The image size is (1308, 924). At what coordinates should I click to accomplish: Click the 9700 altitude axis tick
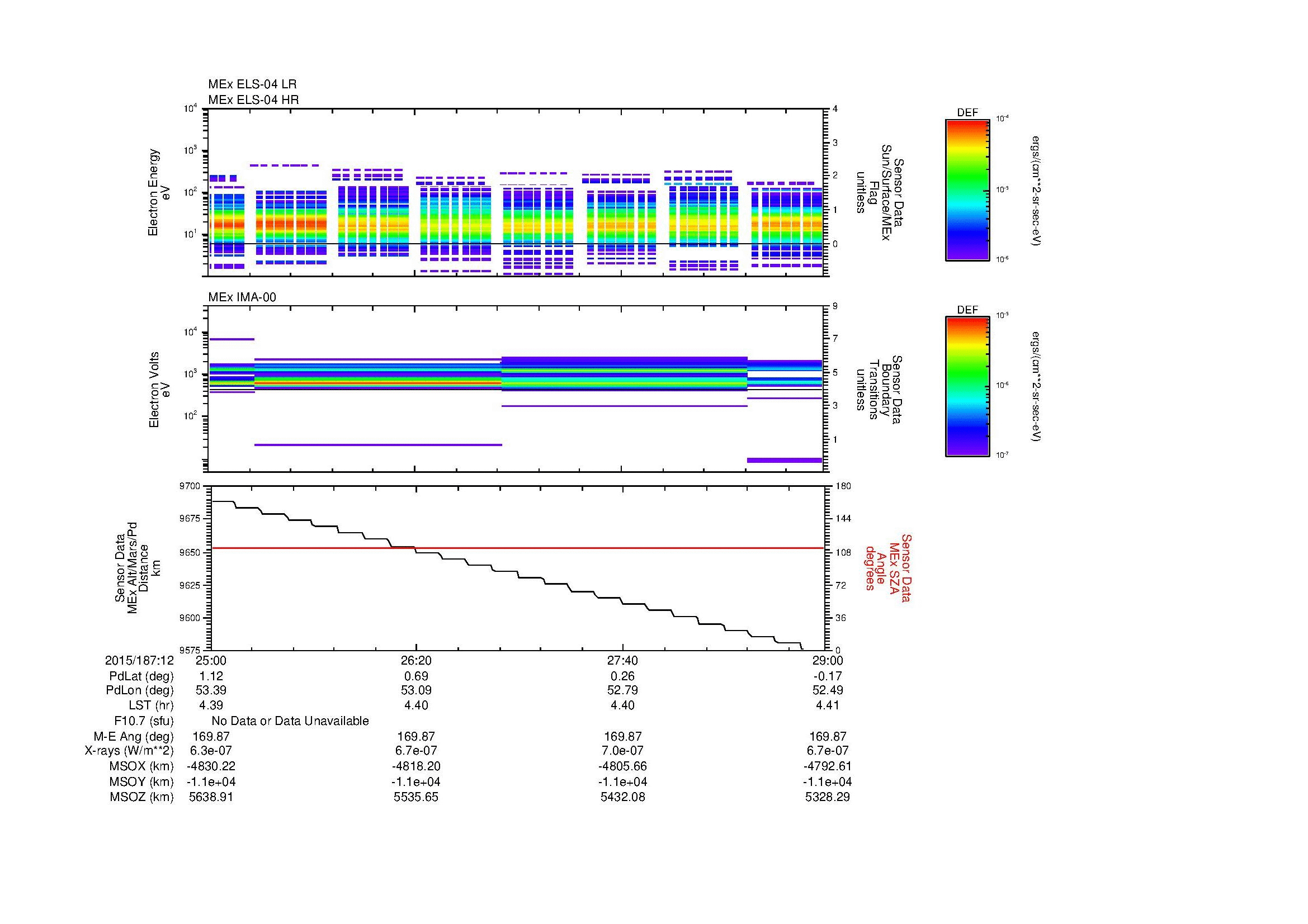190,486
